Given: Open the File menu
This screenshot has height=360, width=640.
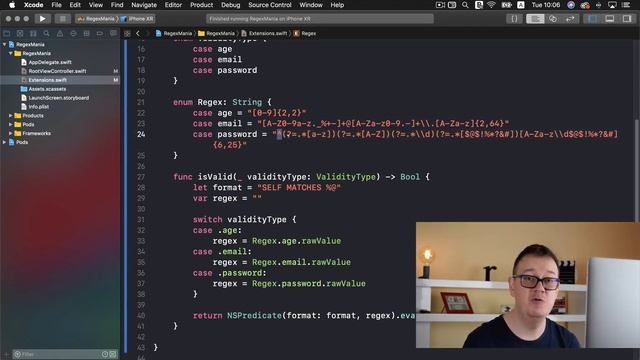Looking at the screenshot, I should pos(56,5).
